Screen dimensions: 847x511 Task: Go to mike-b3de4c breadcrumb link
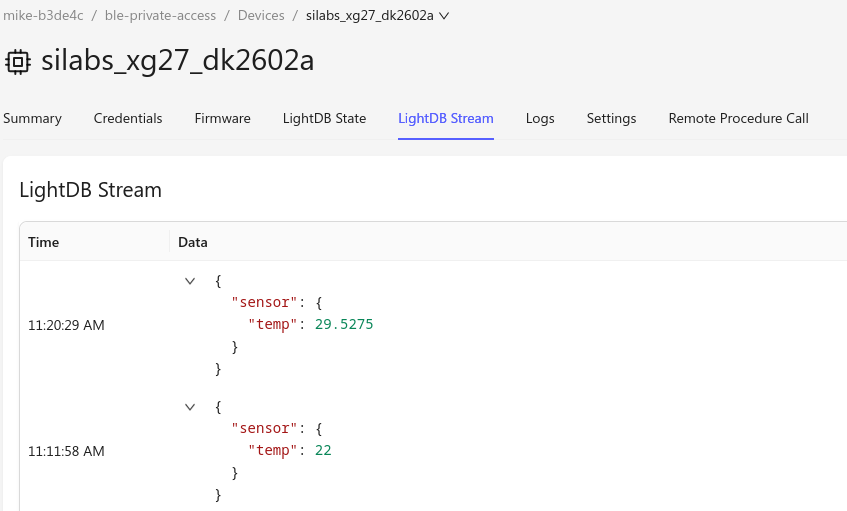click(x=43, y=16)
